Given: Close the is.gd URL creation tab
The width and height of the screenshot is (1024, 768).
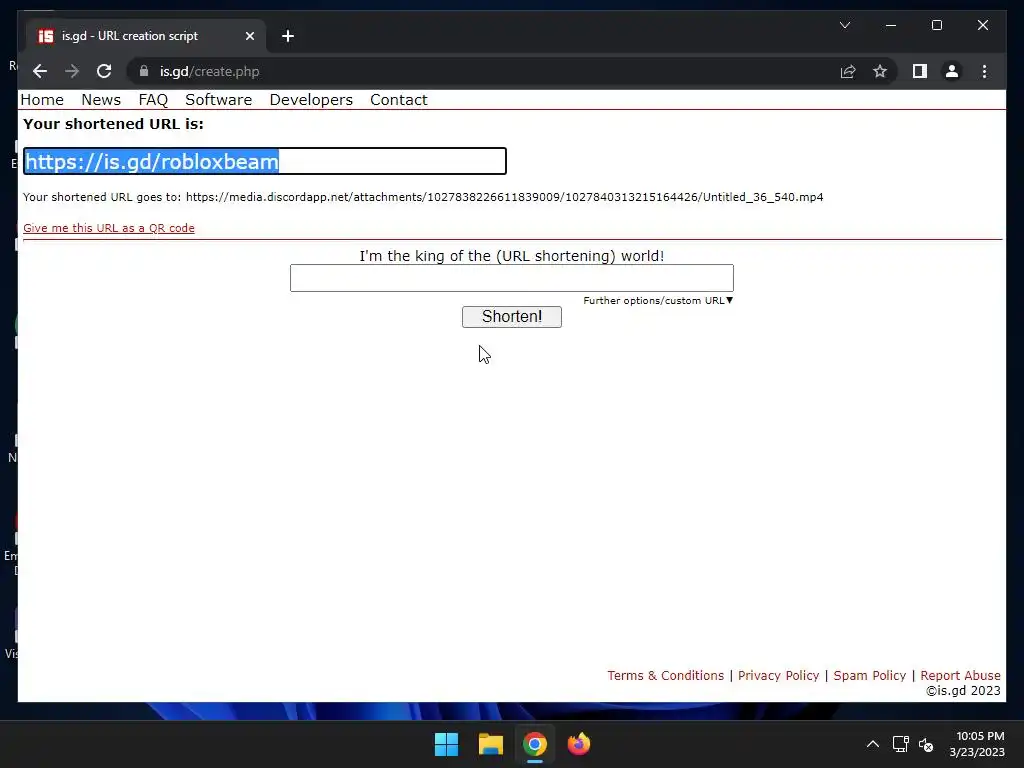Looking at the screenshot, I should point(249,36).
